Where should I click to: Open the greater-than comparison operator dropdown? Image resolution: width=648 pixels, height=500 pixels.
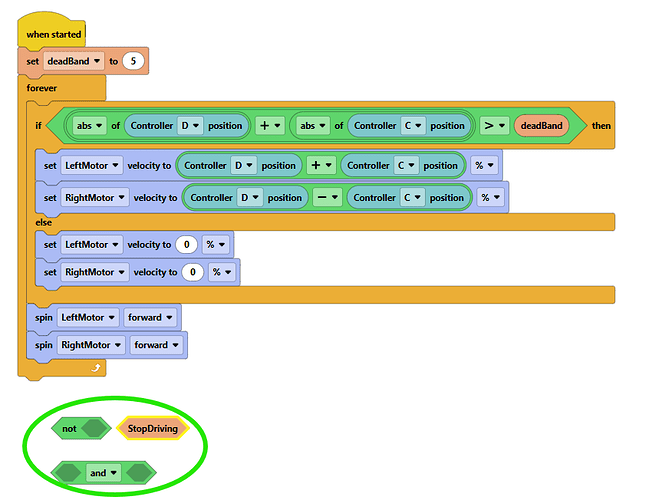(x=494, y=125)
